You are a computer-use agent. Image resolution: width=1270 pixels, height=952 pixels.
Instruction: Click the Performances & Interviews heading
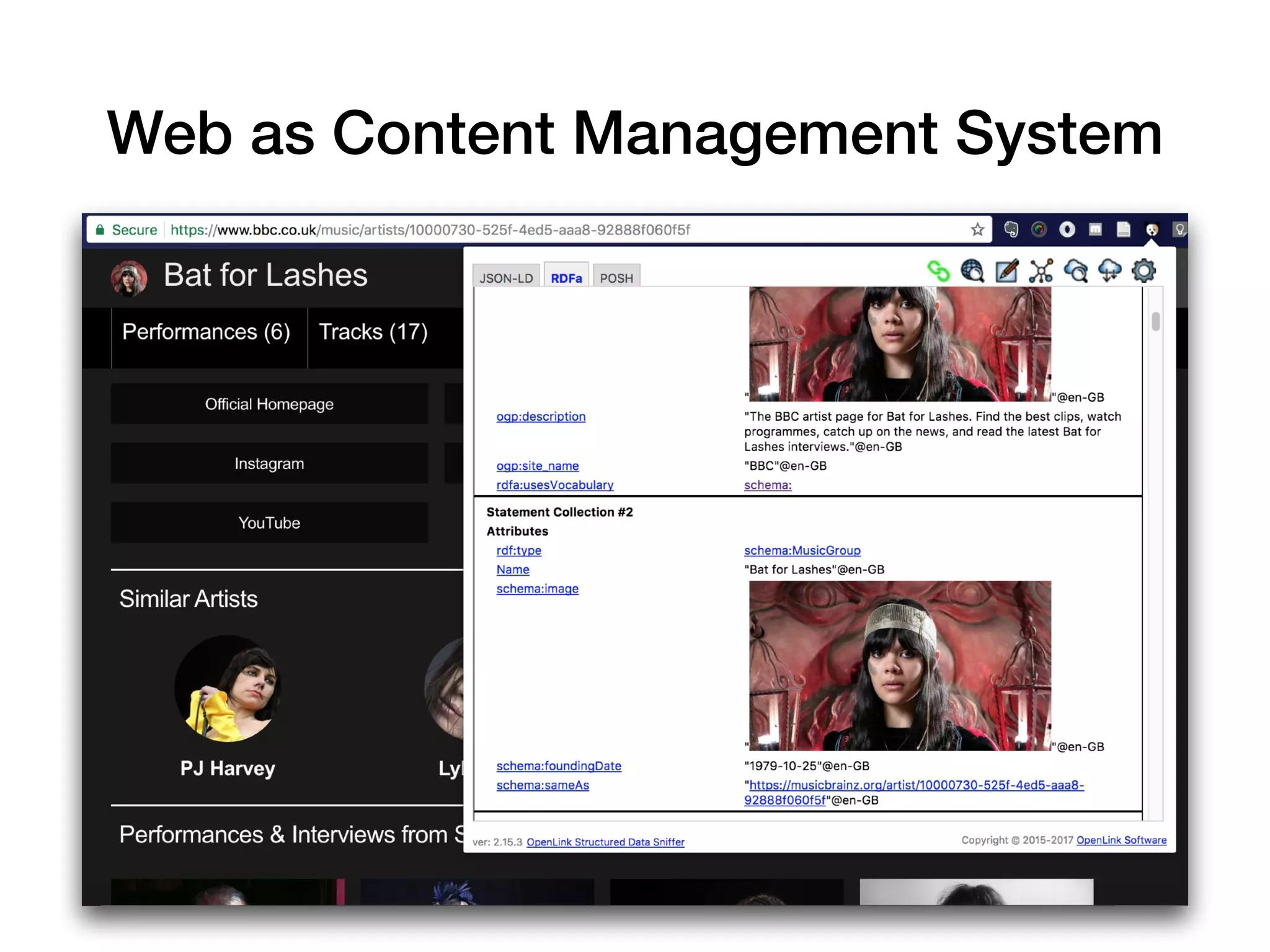pos(291,835)
